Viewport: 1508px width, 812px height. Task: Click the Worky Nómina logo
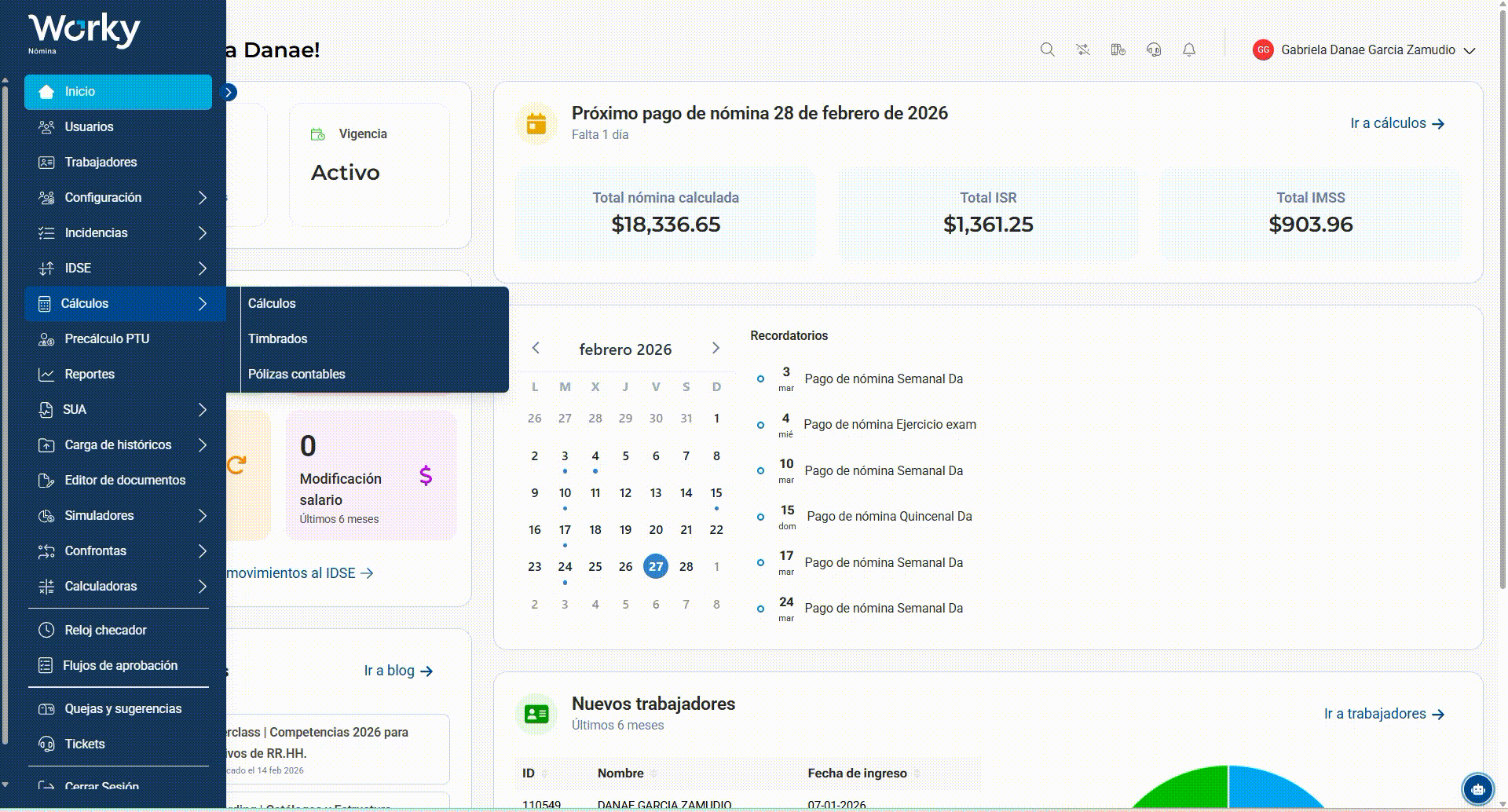(x=84, y=34)
